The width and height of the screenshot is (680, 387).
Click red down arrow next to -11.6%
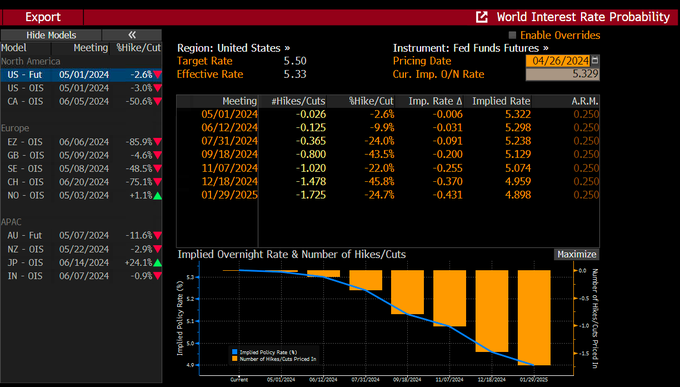click(157, 236)
